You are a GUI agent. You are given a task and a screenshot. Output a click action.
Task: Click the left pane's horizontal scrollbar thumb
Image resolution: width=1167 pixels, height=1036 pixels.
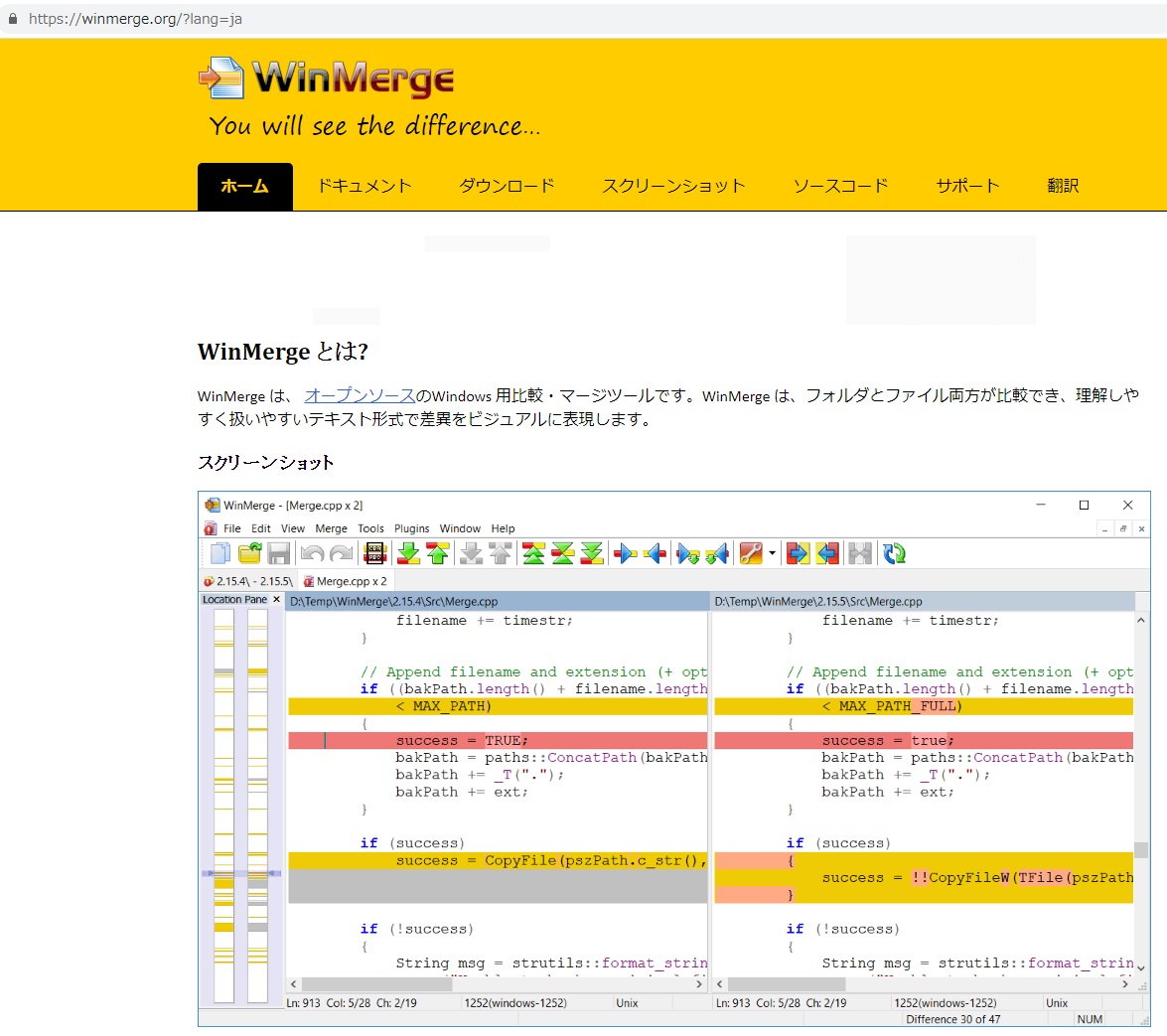tap(376, 984)
